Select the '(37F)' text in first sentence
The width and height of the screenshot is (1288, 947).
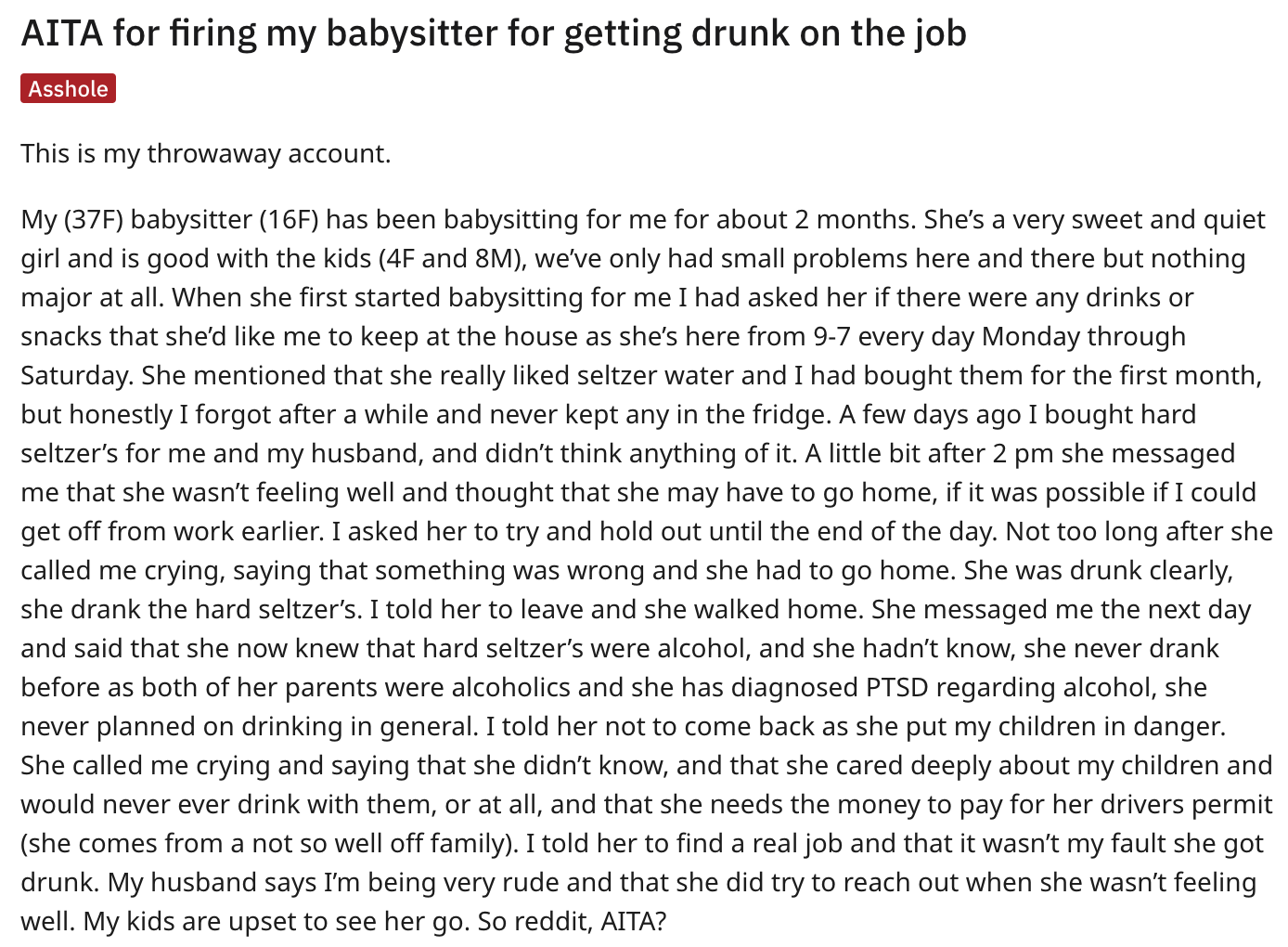(96, 220)
